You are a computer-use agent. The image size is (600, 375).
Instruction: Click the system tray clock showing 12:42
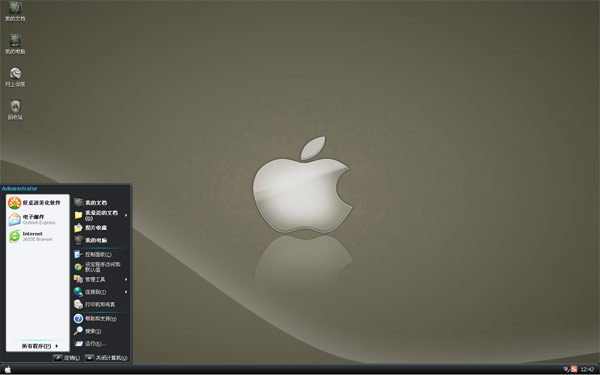[587, 369]
